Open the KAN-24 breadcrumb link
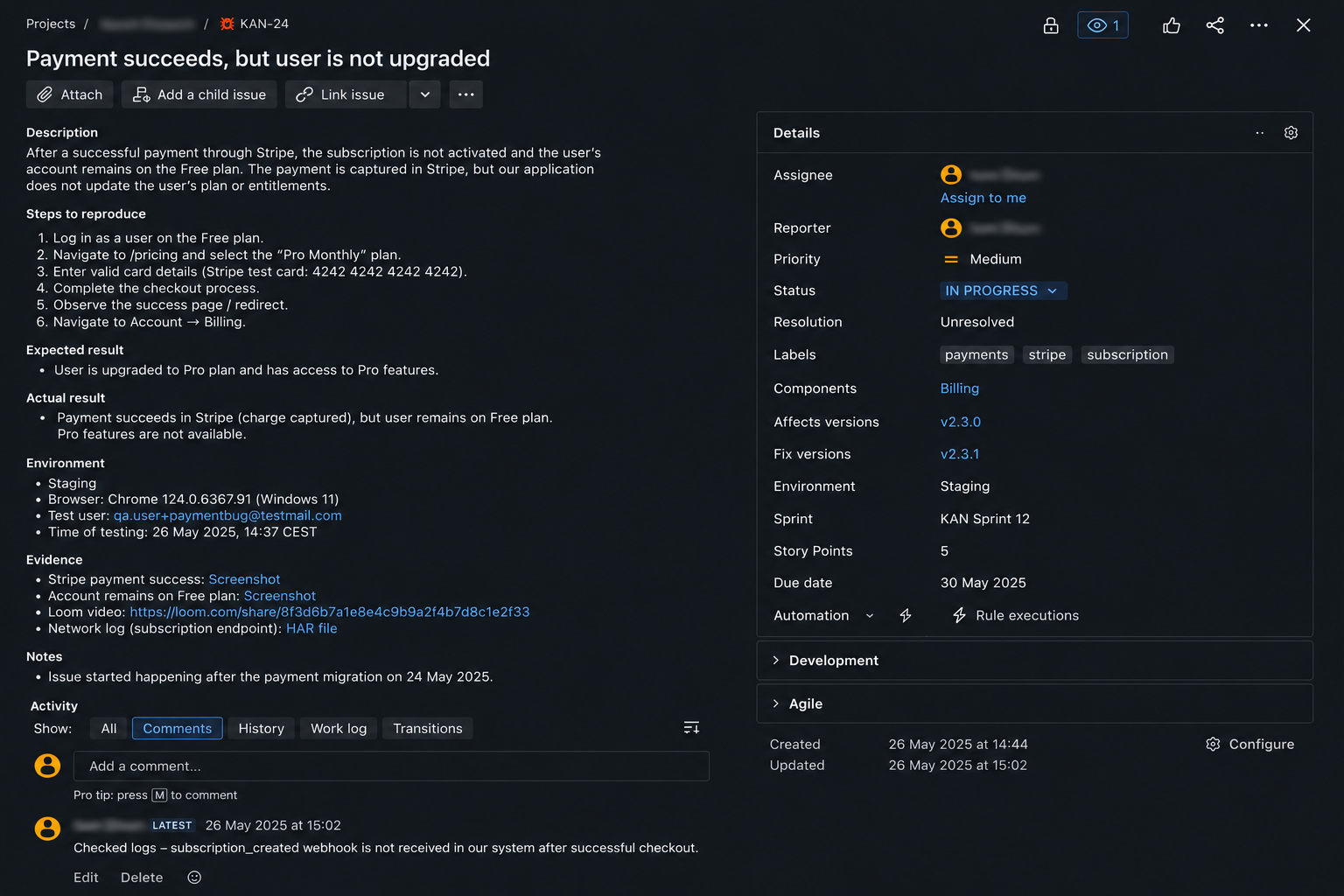Viewport: 1344px width, 896px height. point(264,24)
